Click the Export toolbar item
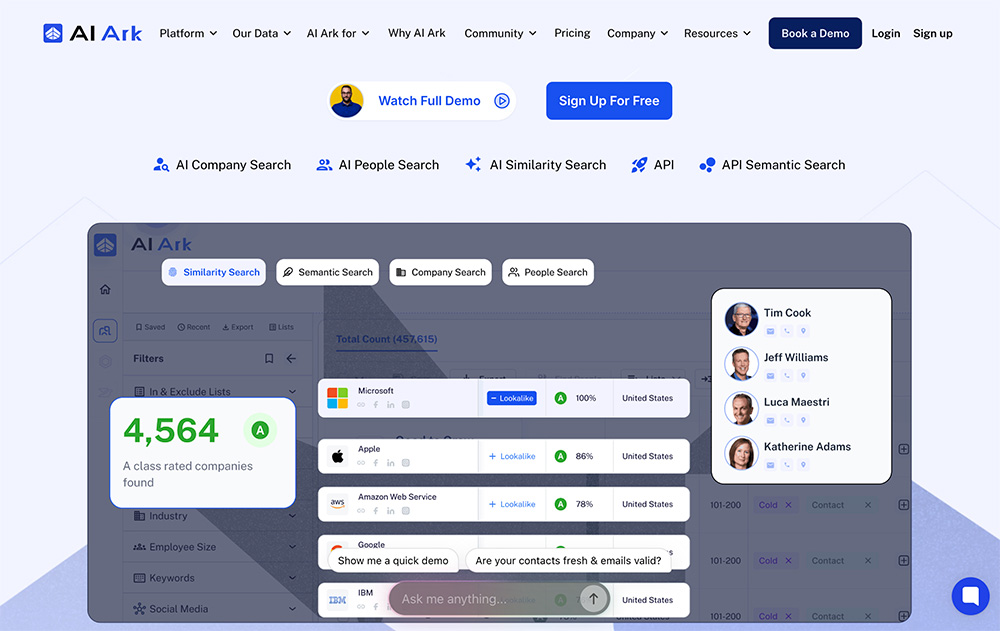The height and width of the screenshot is (631, 1000). (238, 327)
